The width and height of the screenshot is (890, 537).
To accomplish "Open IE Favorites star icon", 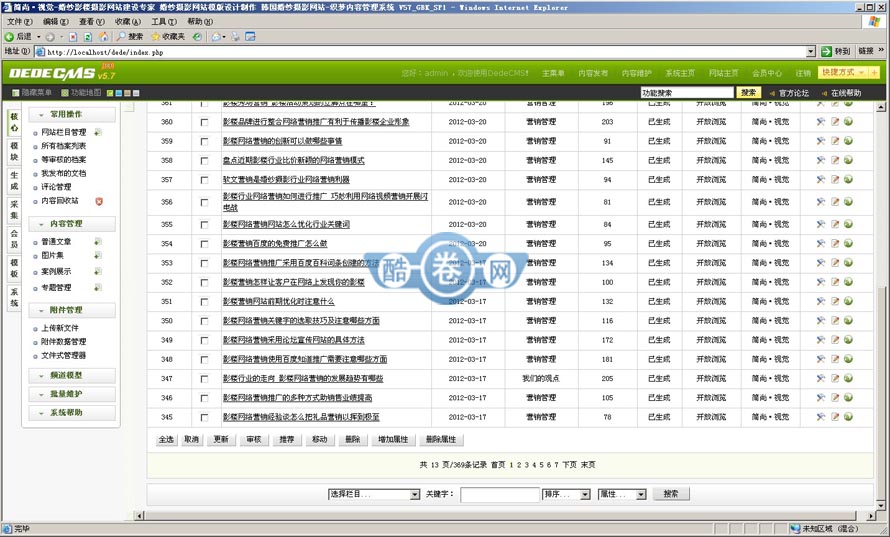I will [x=155, y=37].
